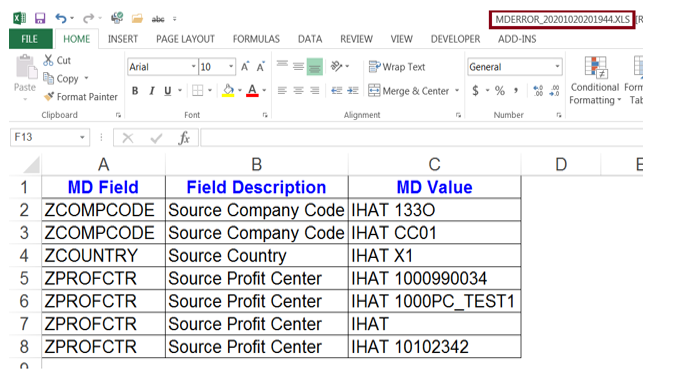Decrease indent icon
The height and width of the screenshot is (377, 684).
pyautogui.click(x=336, y=91)
